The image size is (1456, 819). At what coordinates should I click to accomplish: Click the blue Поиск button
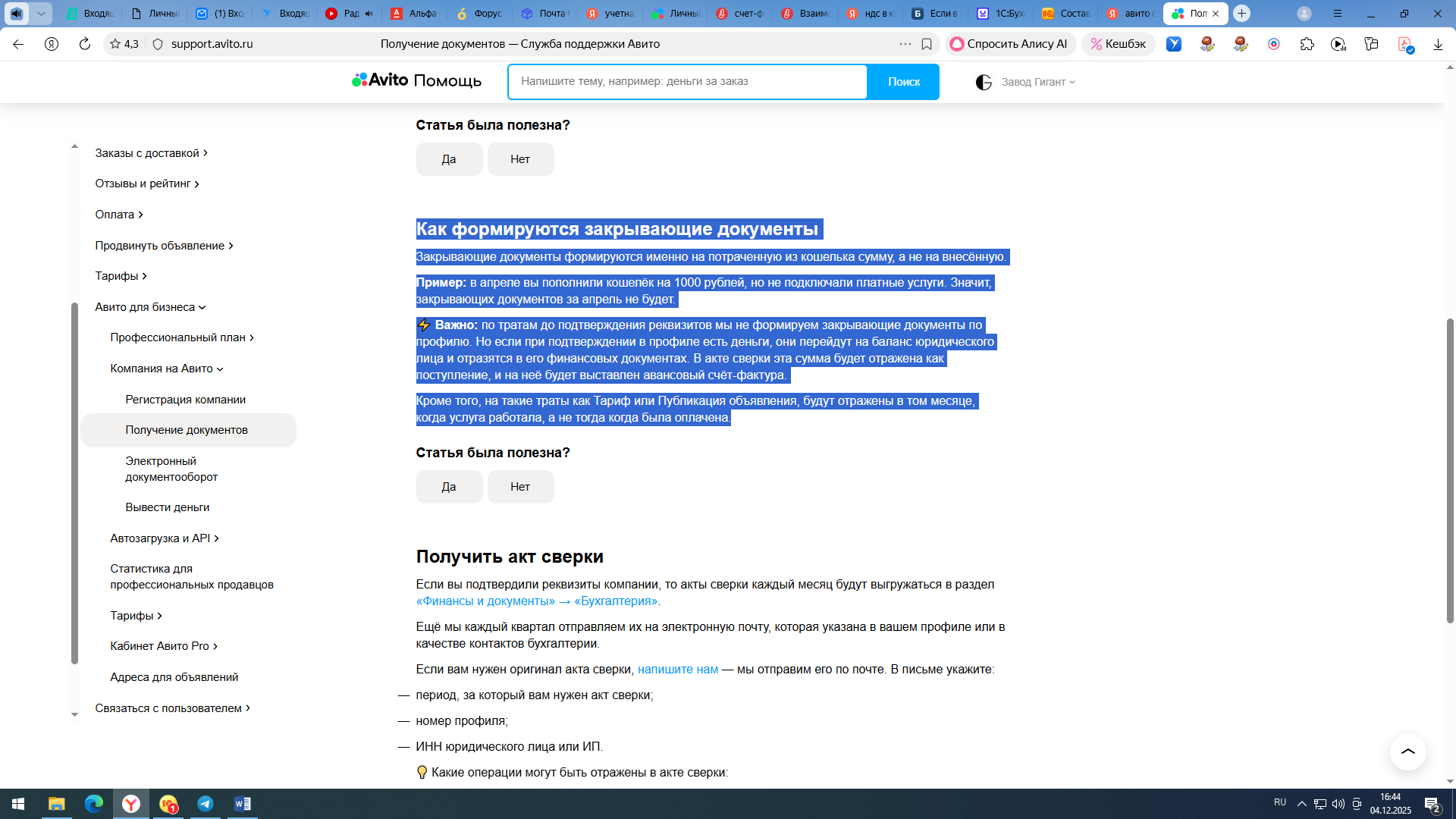(x=903, y=82)
